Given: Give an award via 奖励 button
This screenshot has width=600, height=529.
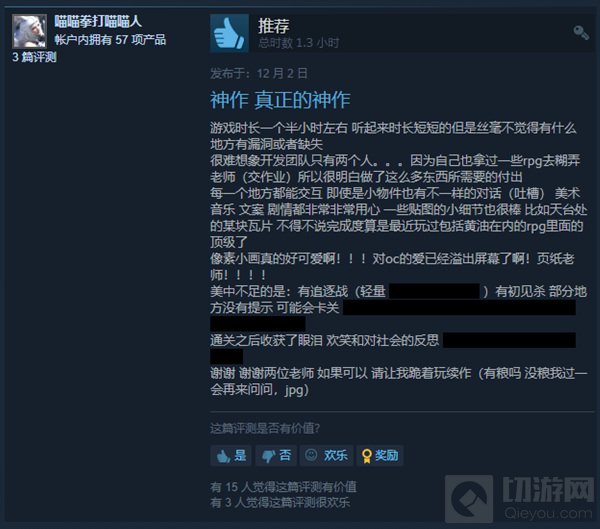Looking at the screenshot, I should pos(380,456).
